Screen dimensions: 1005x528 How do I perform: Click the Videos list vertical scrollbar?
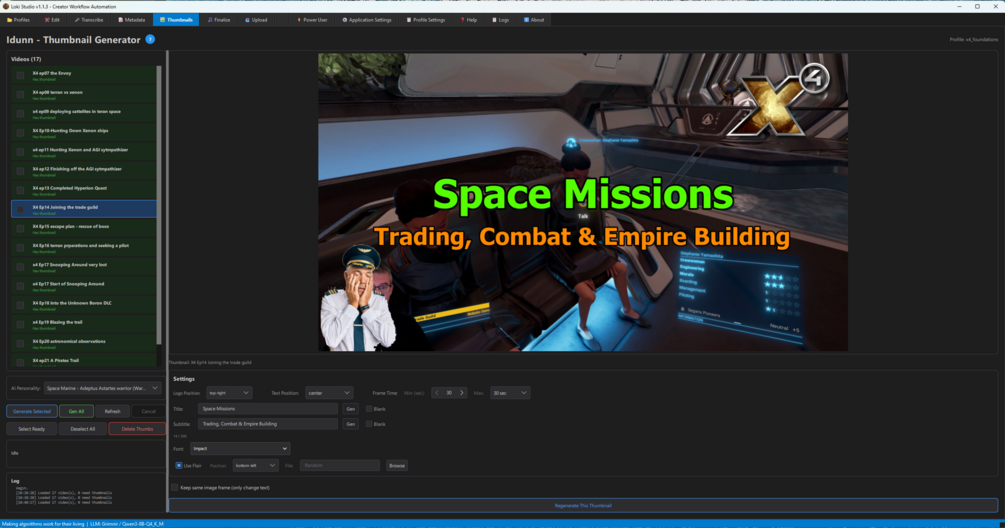pyautogui.click(x=159, y=205)
